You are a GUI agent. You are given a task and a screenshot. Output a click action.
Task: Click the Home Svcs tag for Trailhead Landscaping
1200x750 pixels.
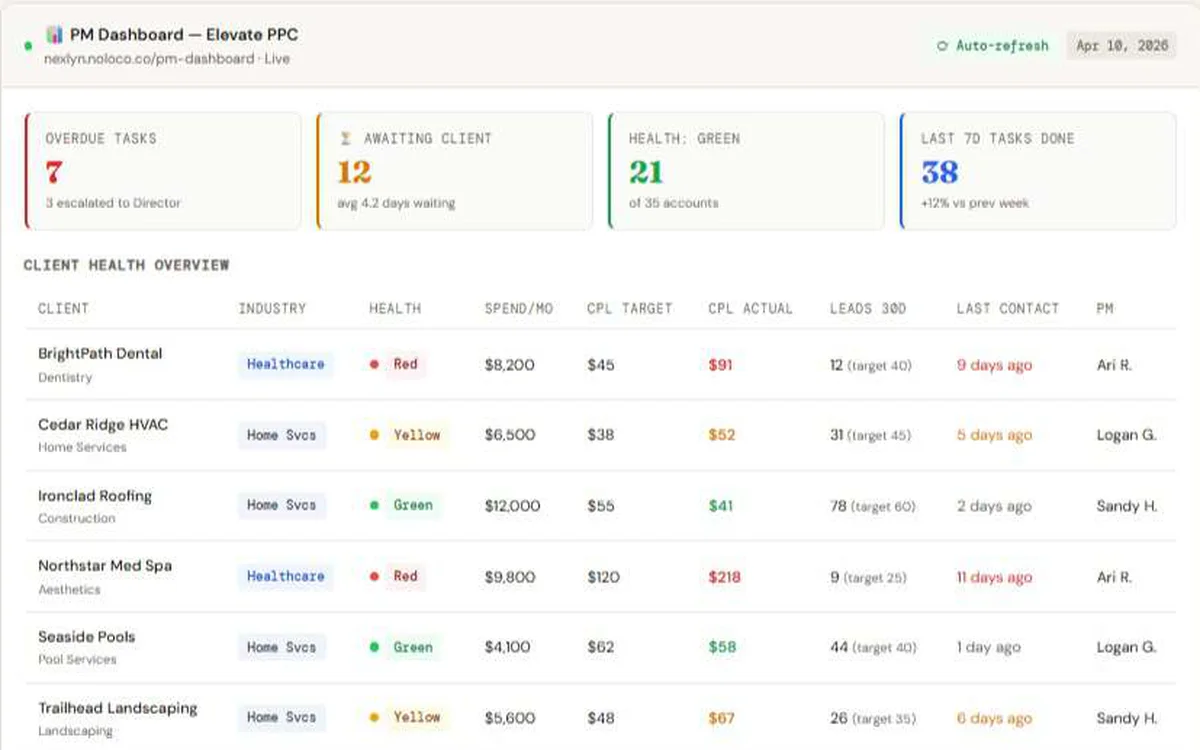click(282, 718)
